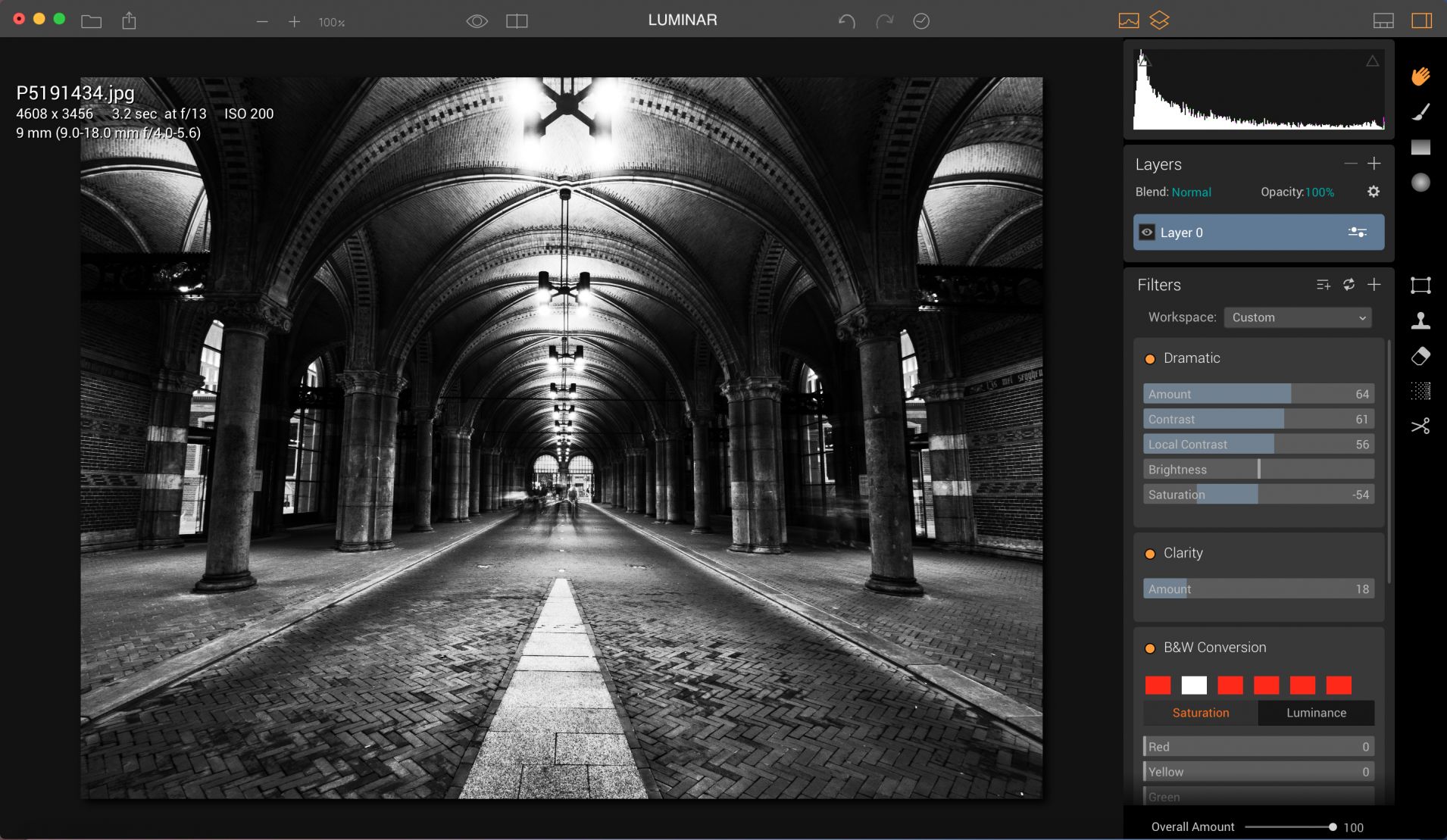Select the Eraser tool
1447x840 pixels.
(x=1420, y=356)
